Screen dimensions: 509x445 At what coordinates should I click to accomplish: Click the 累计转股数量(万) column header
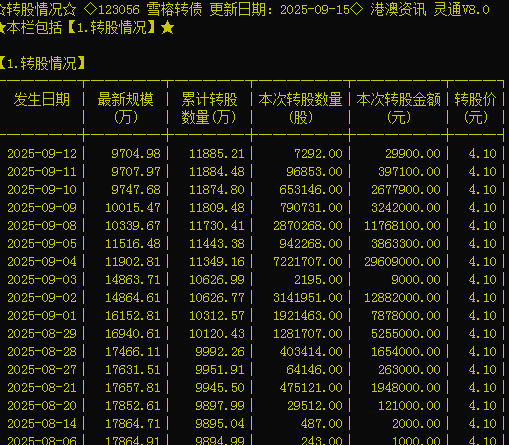tap(209, 108)
